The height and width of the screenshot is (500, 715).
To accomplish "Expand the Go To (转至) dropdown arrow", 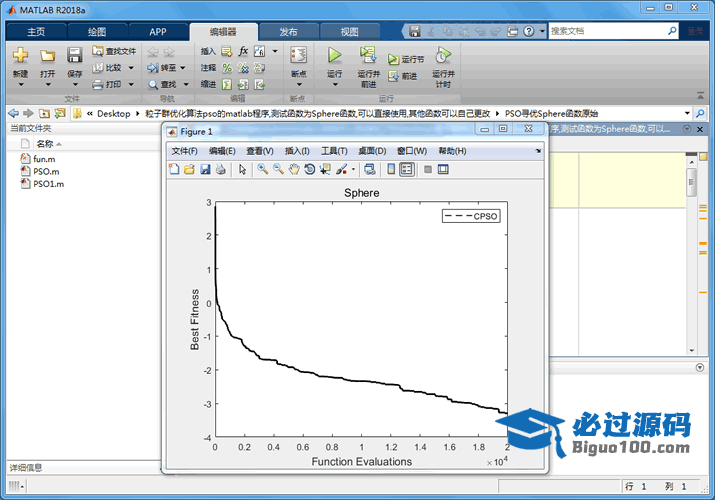I will [183, 68].
